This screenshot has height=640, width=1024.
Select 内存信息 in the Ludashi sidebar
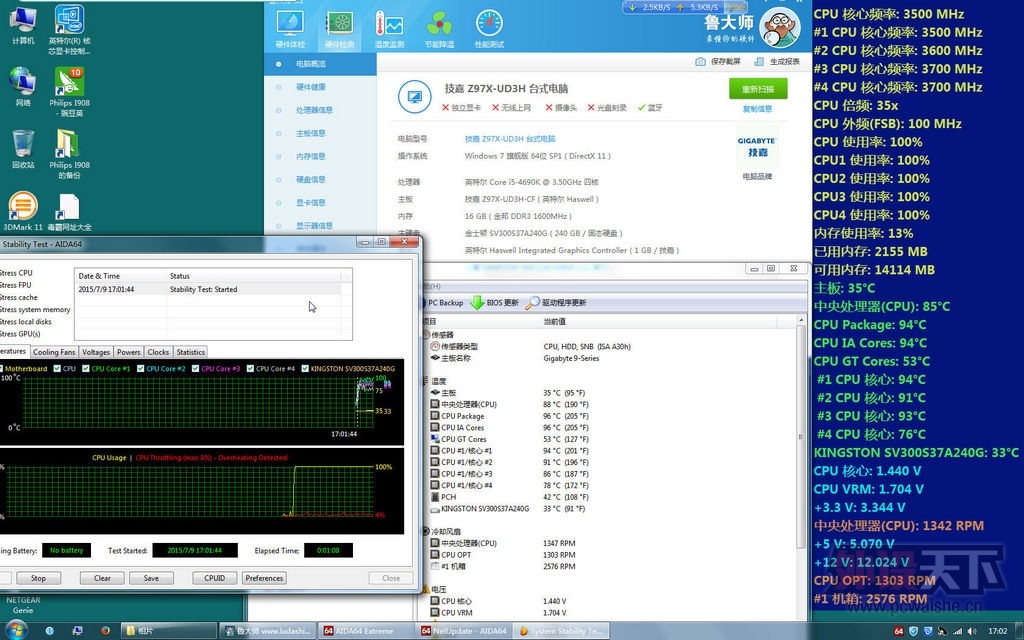coord(321,157)
